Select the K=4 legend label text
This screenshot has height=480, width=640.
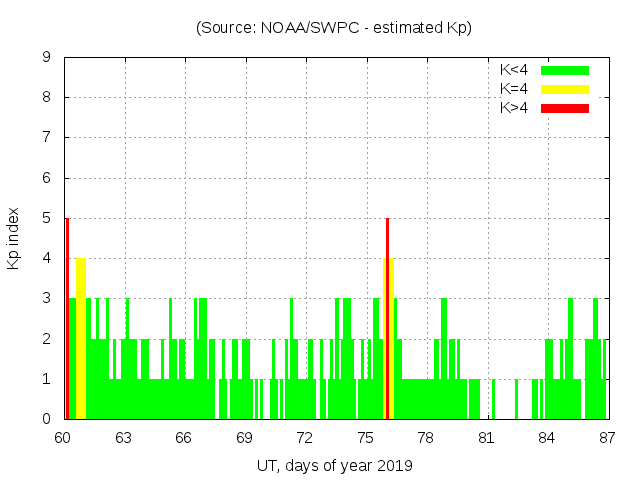point(514,89)
